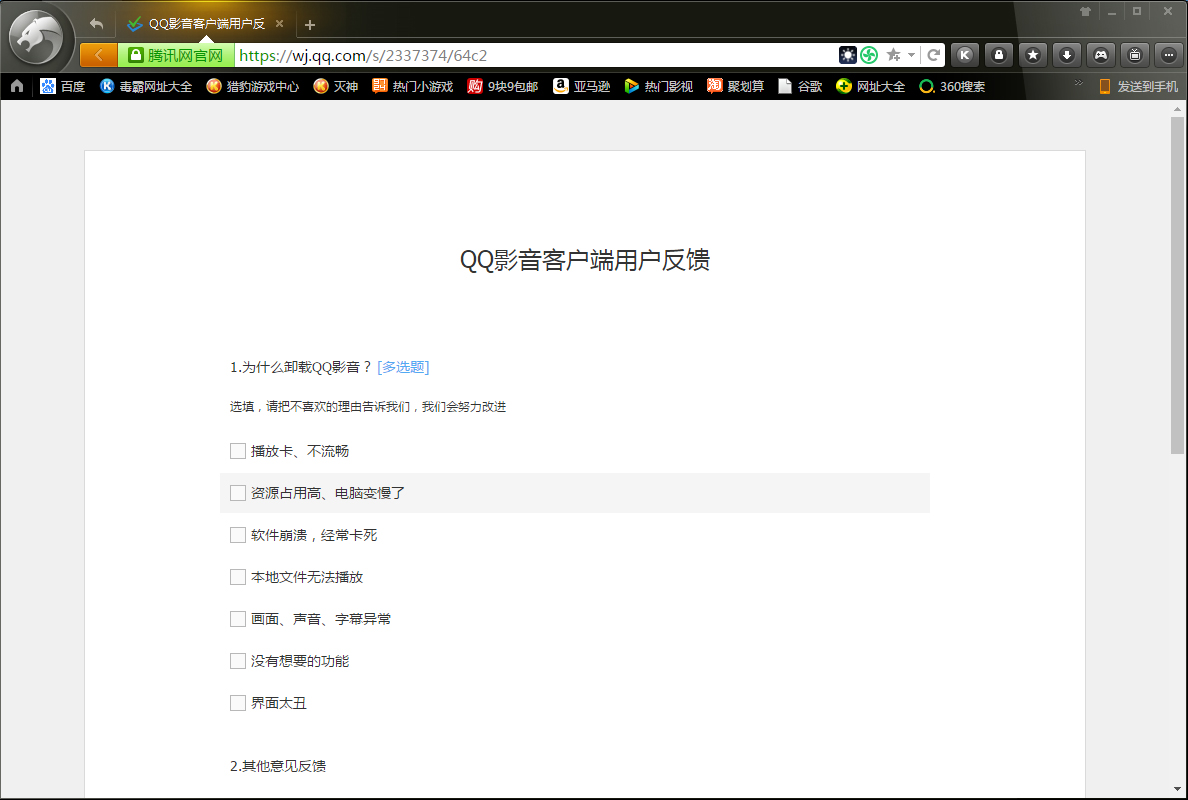Image resolution: width=1188 pixels, height=800 pixels.
Task: Check the 播放卡、不流畅 option
Action: point(237,451)
